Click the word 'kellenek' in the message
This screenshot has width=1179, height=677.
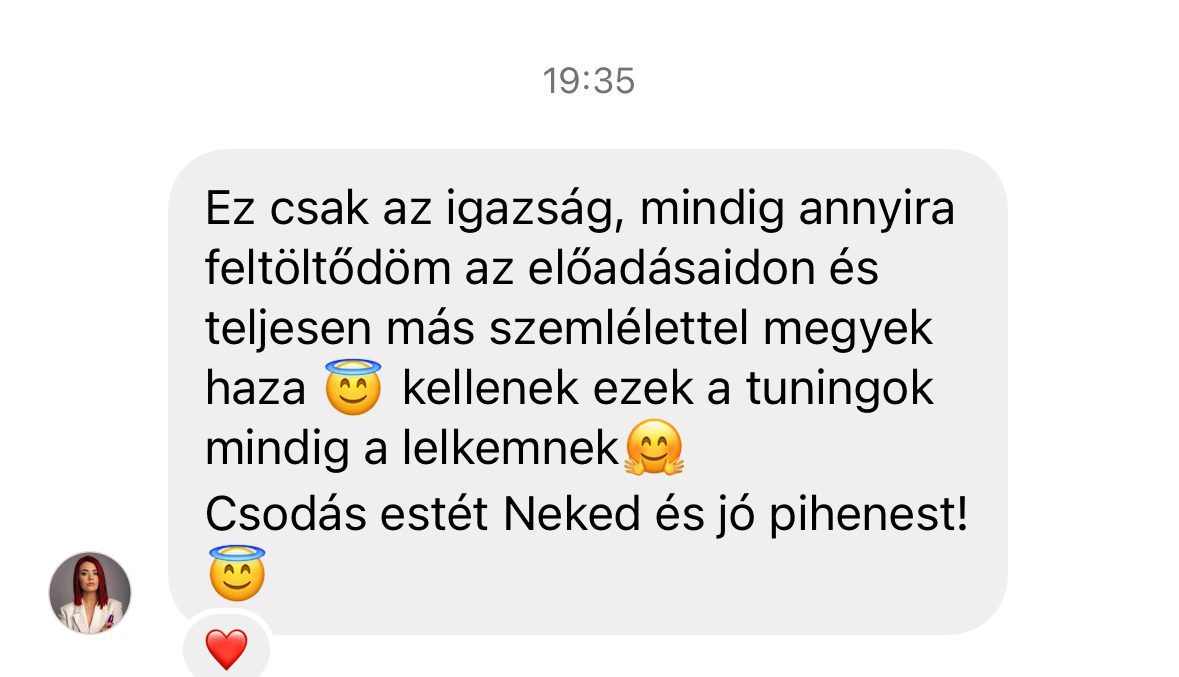coord(491,389)
